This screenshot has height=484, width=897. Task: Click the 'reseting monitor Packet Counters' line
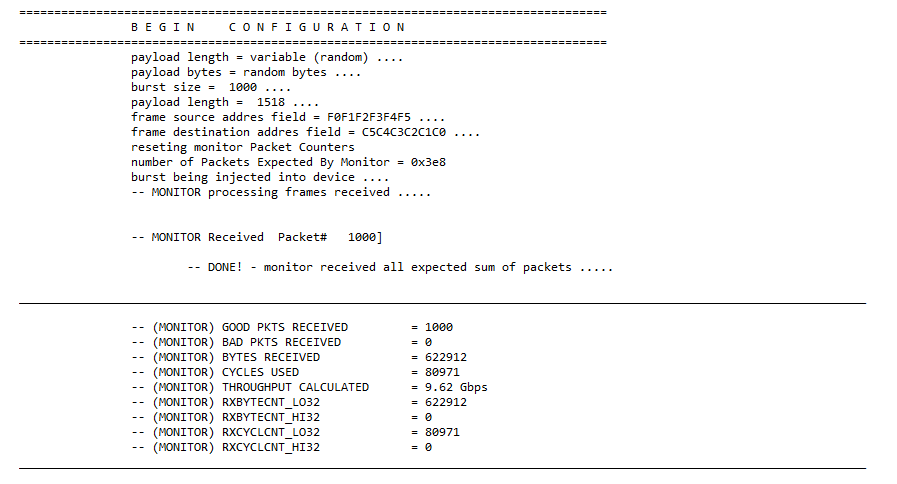(243, 147)
